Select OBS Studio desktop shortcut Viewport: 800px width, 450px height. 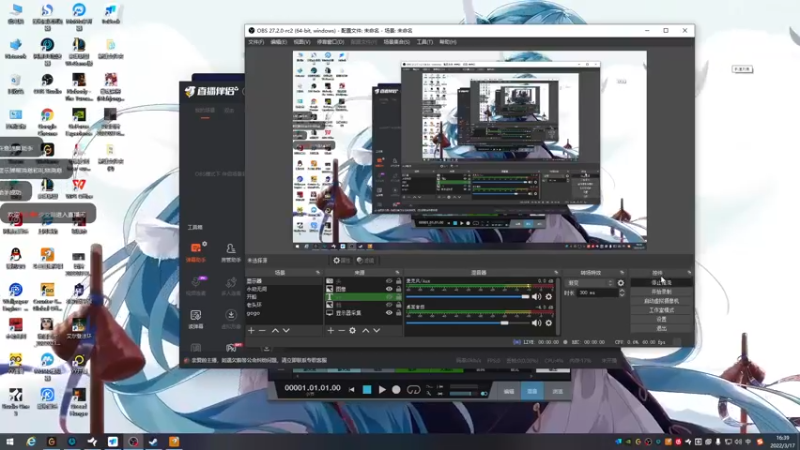click(47, 84)
